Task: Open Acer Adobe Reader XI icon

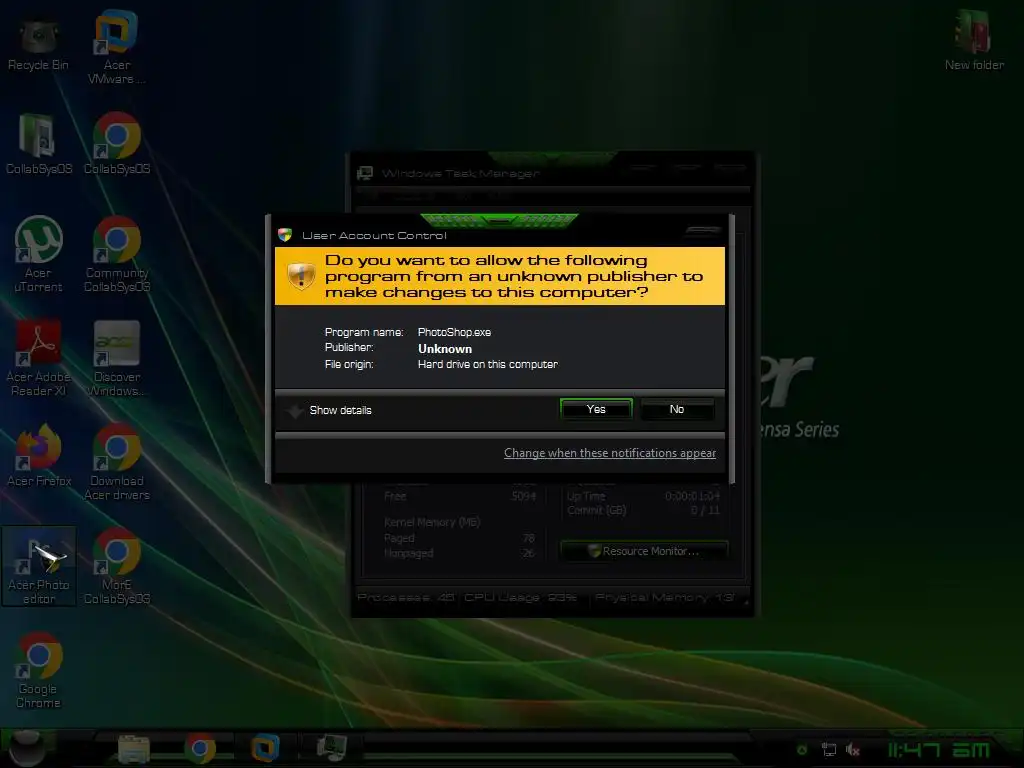Action: [x=39, y=358]
